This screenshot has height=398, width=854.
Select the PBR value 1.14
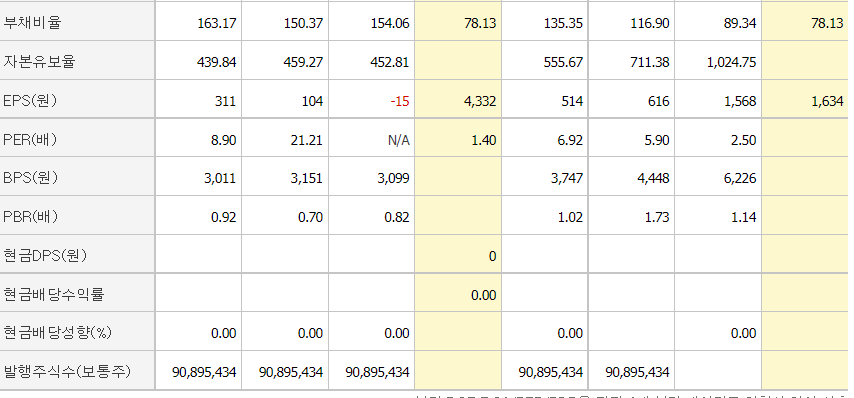click(x=743, y=218)
